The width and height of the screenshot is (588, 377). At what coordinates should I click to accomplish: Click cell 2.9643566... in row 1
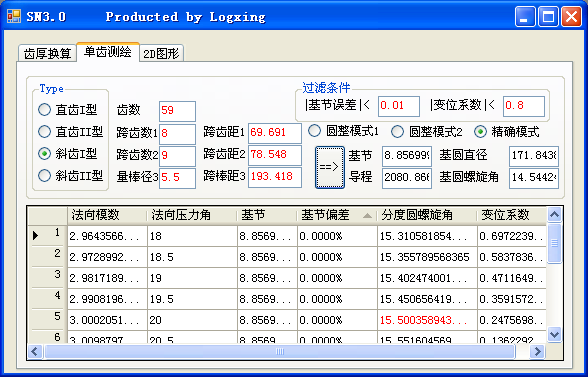[x=107, y=236]
